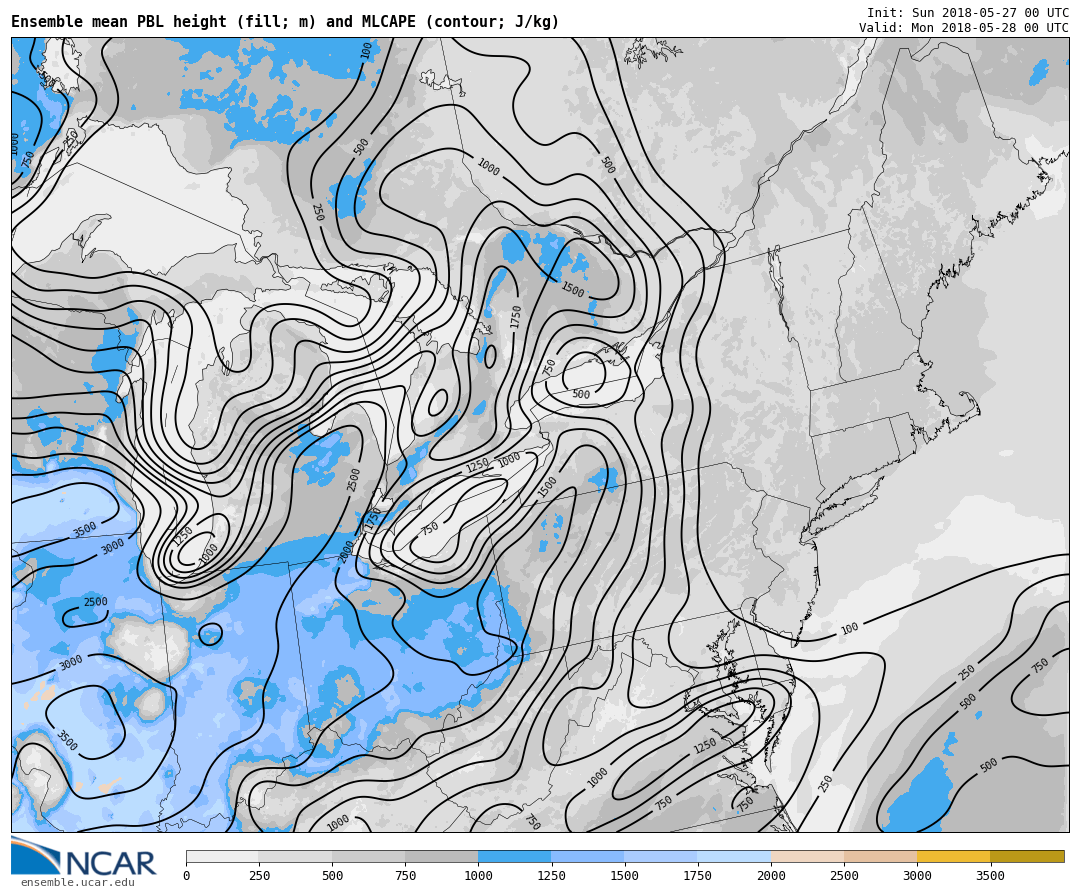Open the ensemble.ucar.edu link text
Image resolution: width=1080 pixels, height=895 pixels.
[x=78, y=882]
